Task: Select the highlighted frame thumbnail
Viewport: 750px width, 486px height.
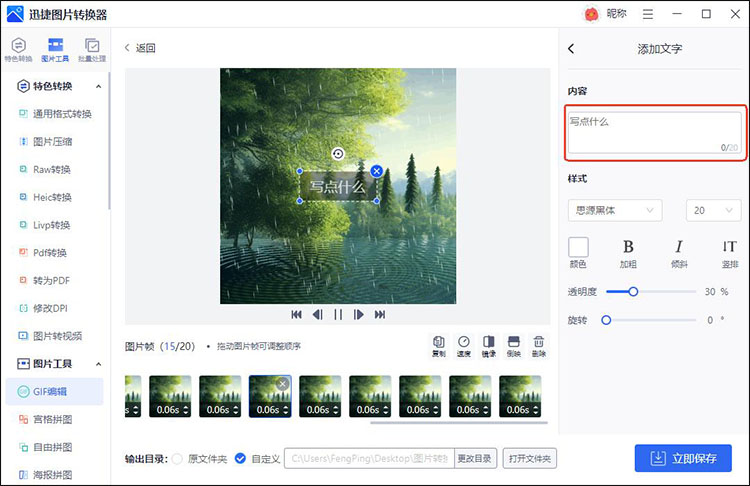Action: (270, 397)
